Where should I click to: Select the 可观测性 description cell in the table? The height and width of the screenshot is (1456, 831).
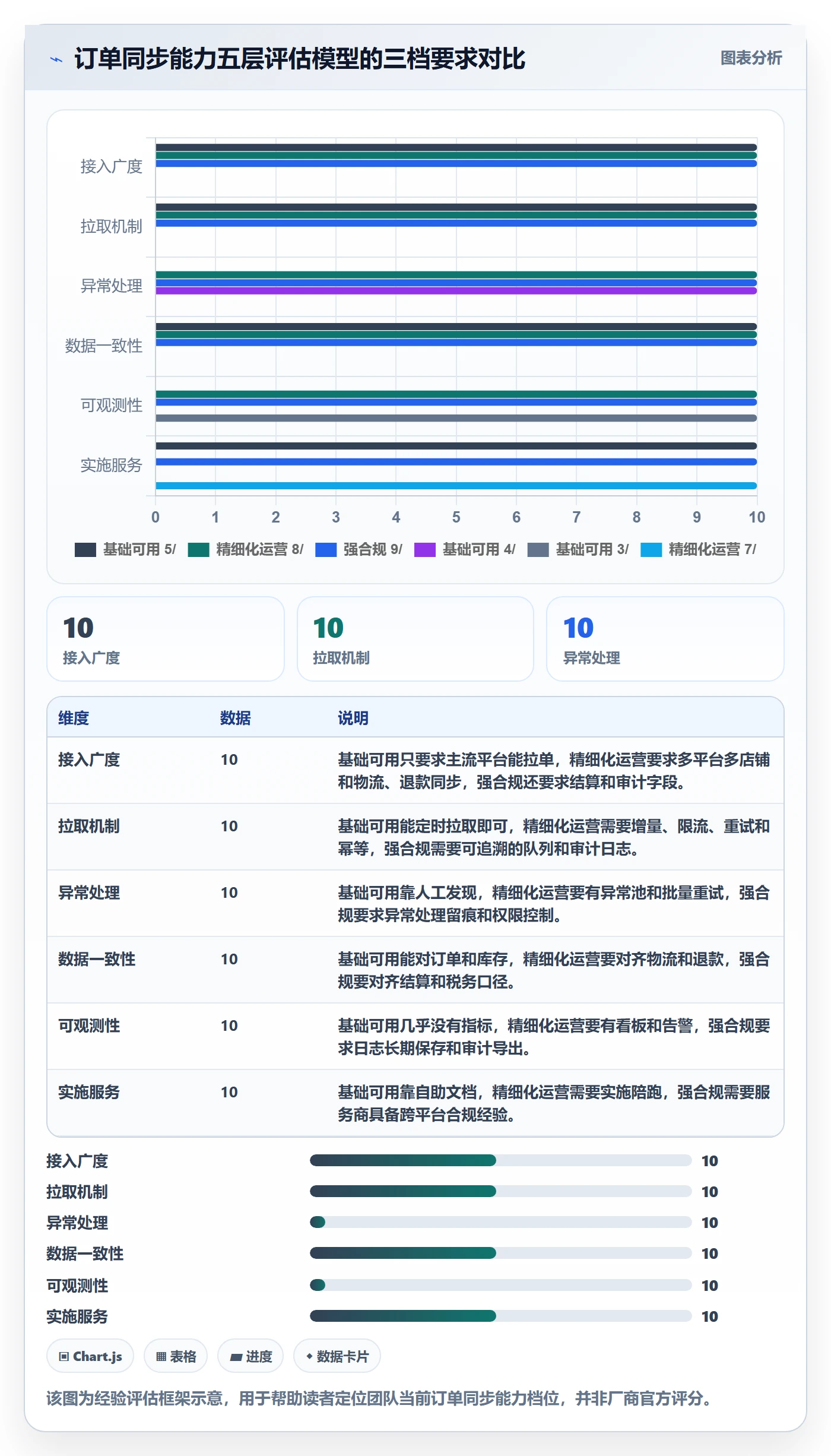[554, 1037]
